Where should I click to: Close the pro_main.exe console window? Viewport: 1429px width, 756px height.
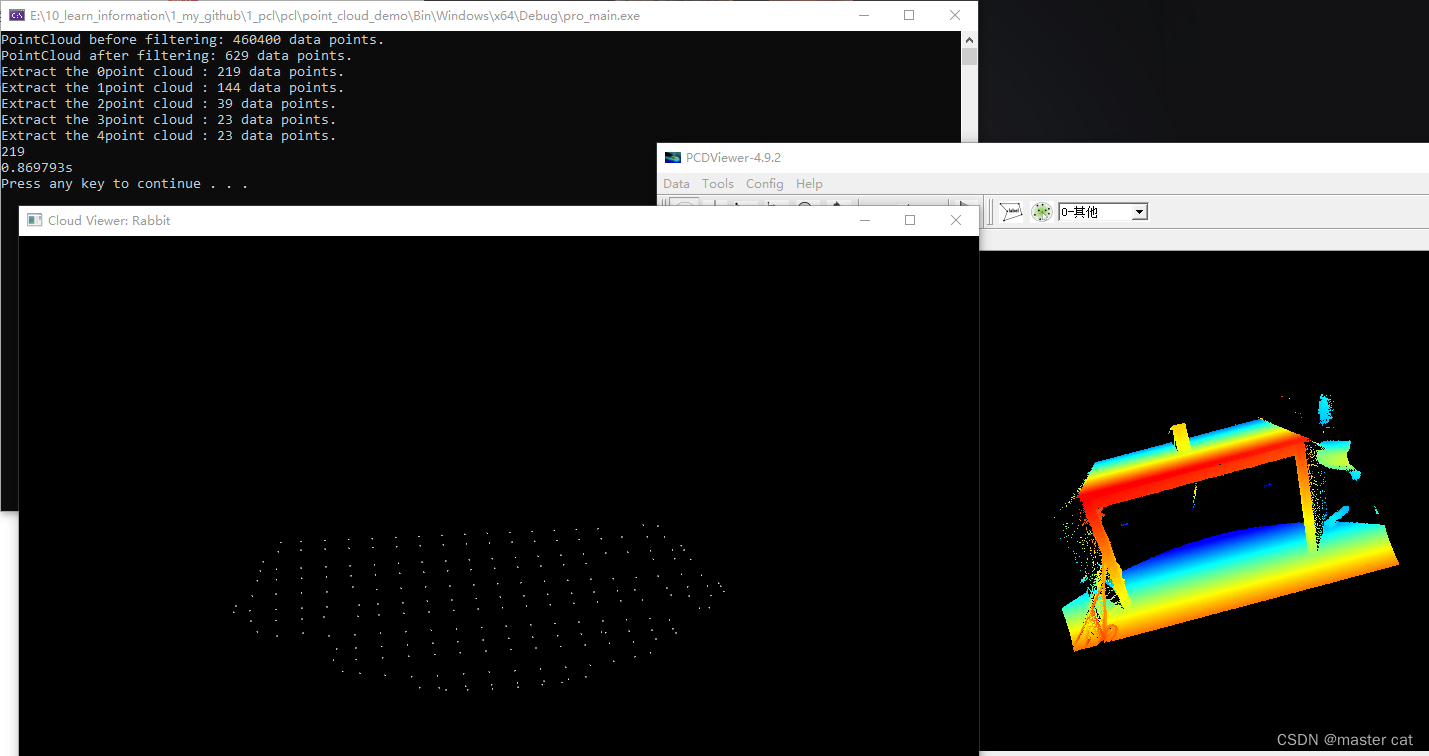pyautogui.click(x=955, y=15)
